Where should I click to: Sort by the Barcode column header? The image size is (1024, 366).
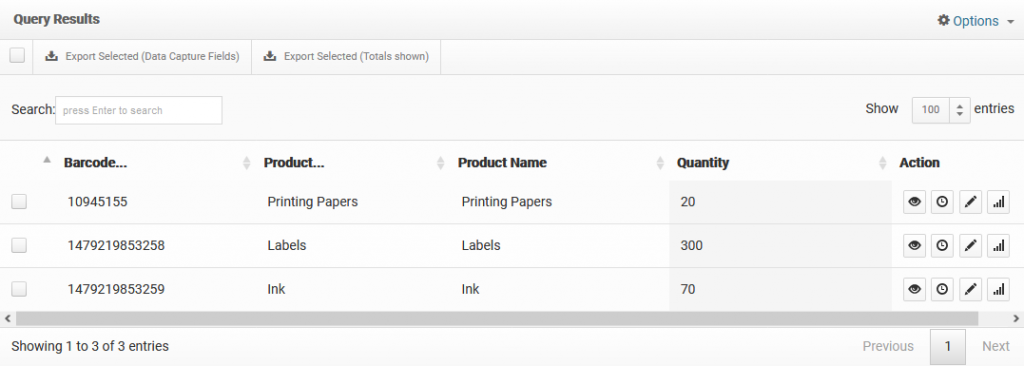coord(95,163)
